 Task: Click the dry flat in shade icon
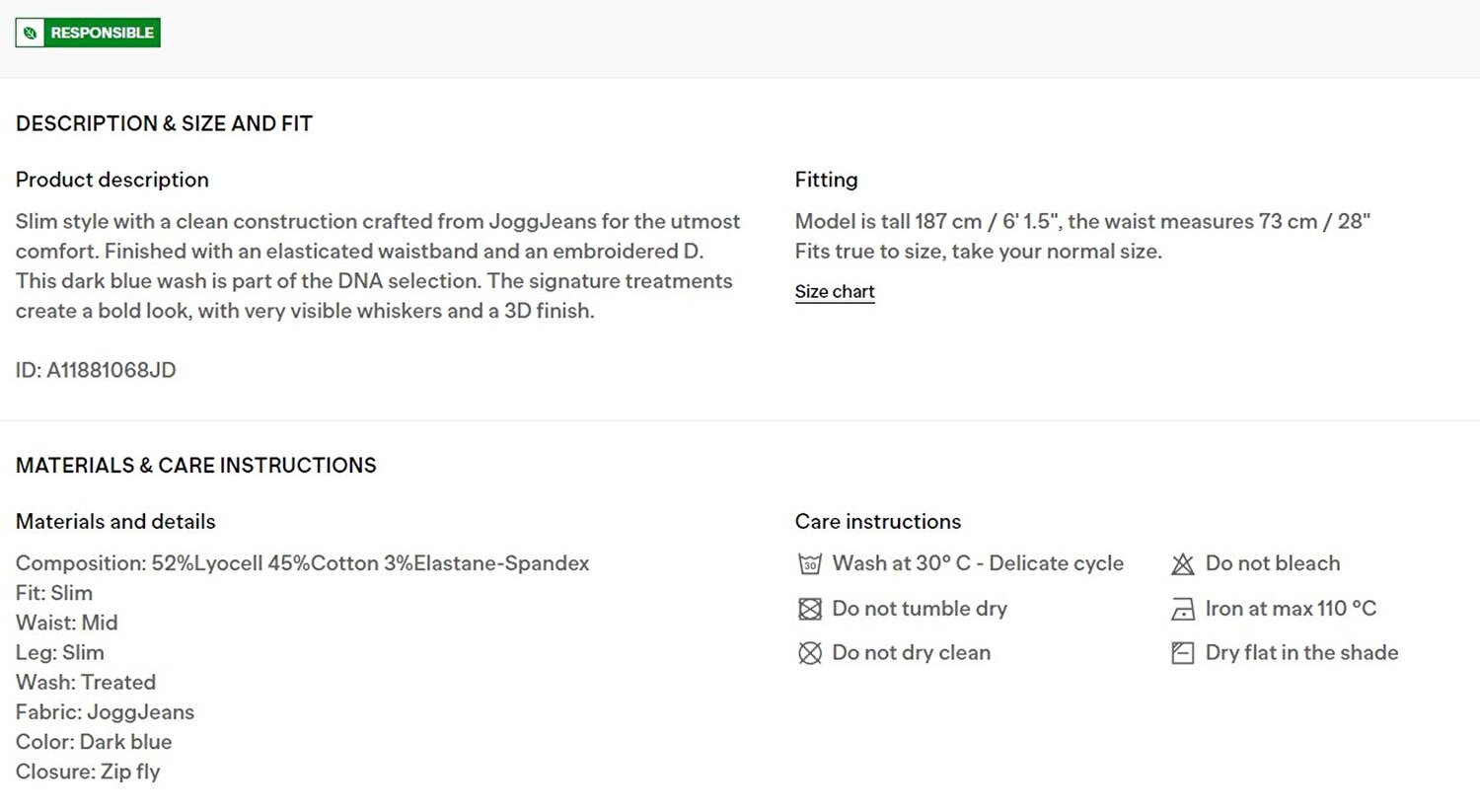(x=1182, y=653)
